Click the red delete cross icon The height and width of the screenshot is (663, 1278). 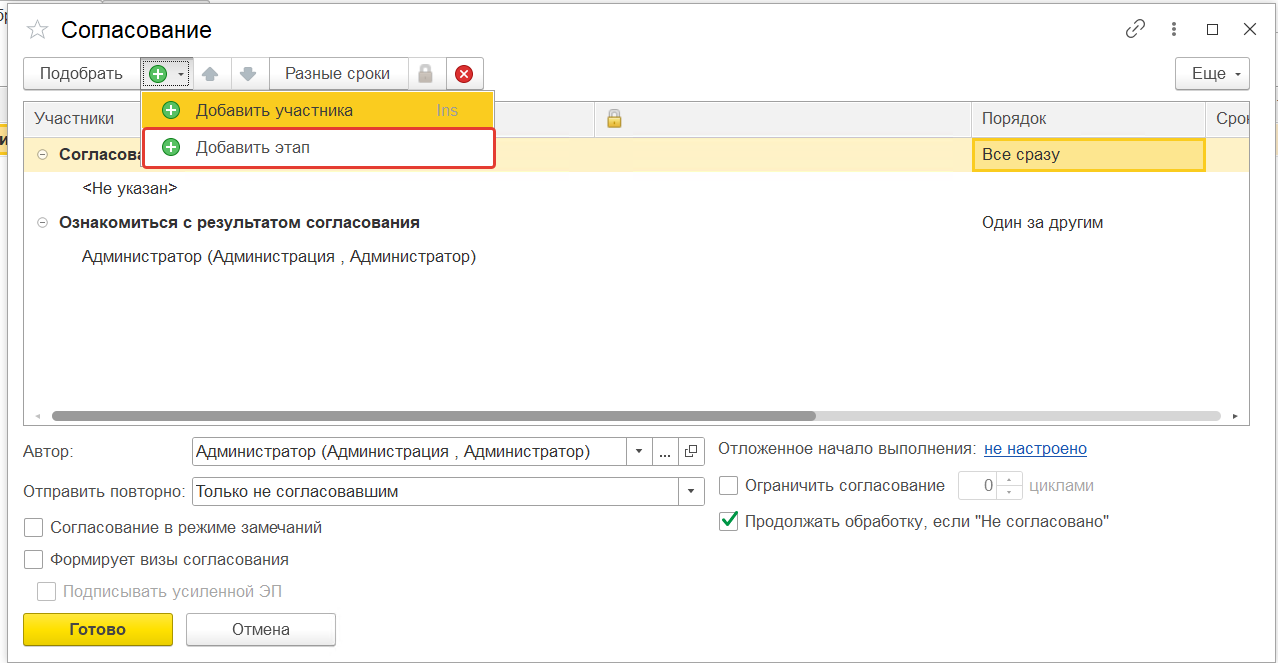[464, 74]
